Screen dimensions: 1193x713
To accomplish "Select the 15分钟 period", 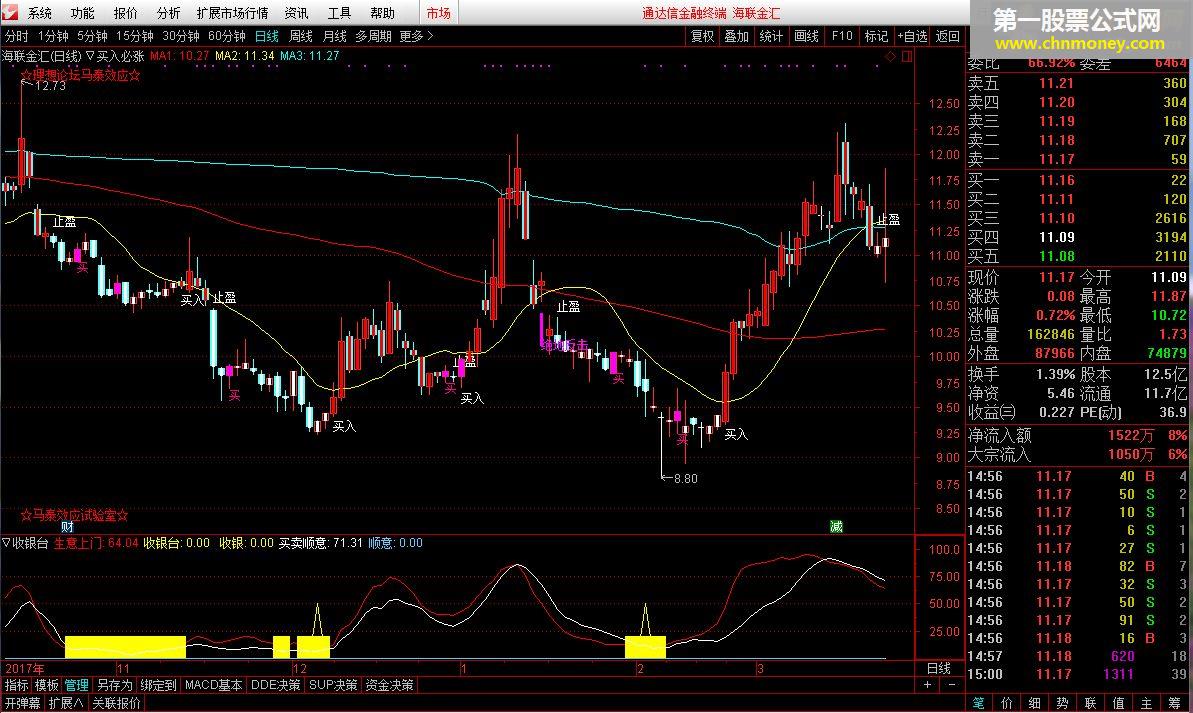I will [x=134, y=36].
